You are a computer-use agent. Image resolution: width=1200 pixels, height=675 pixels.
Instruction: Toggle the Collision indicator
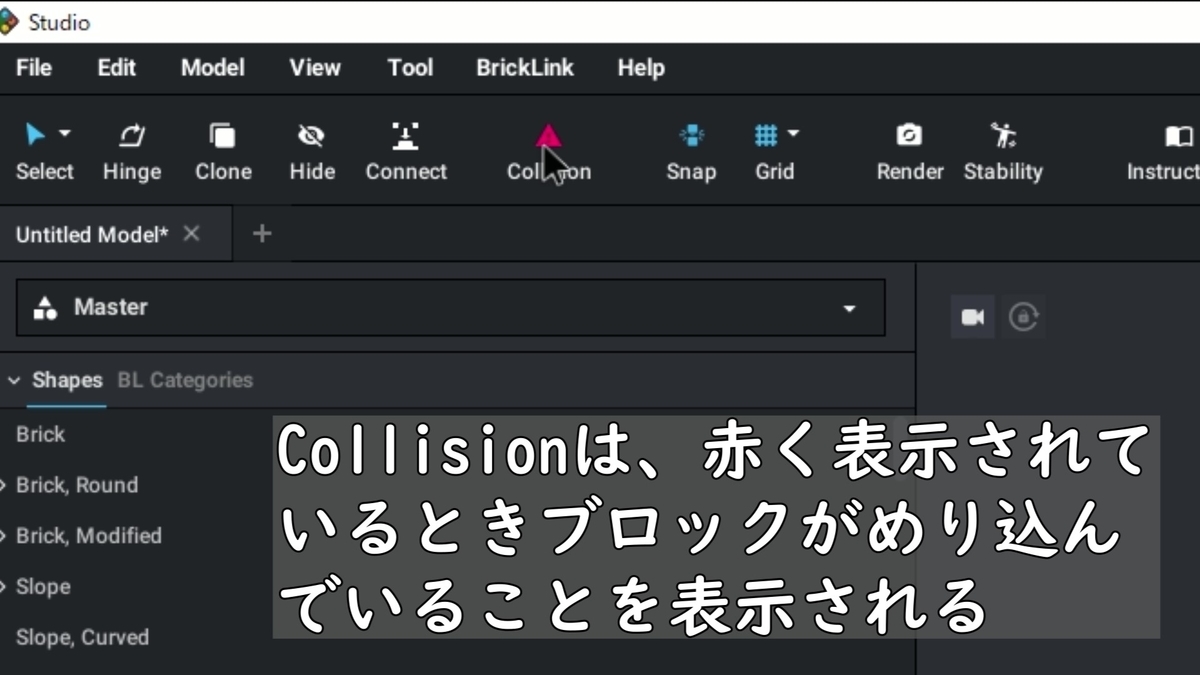tap(549, 152)
